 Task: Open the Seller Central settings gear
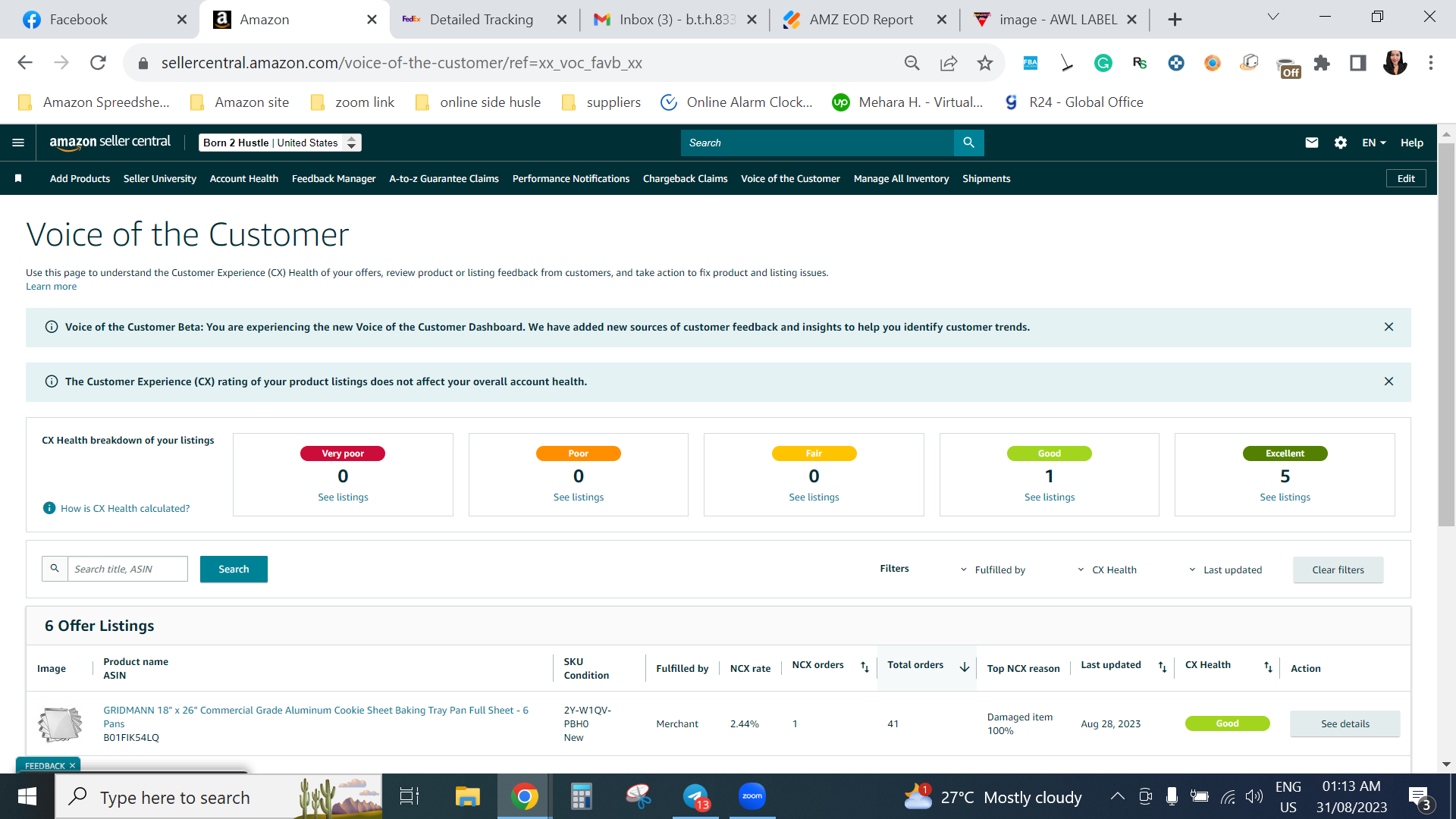coord(1341,143)
